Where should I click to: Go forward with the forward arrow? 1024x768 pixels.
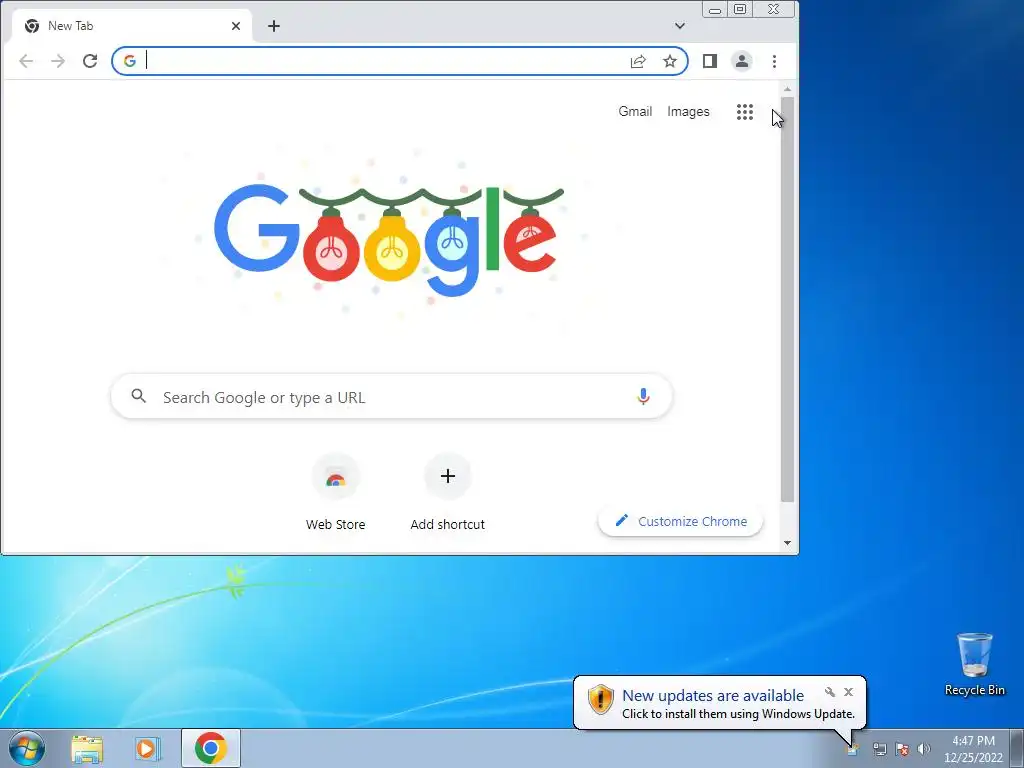pyautogui.click(x=58, y=61)
